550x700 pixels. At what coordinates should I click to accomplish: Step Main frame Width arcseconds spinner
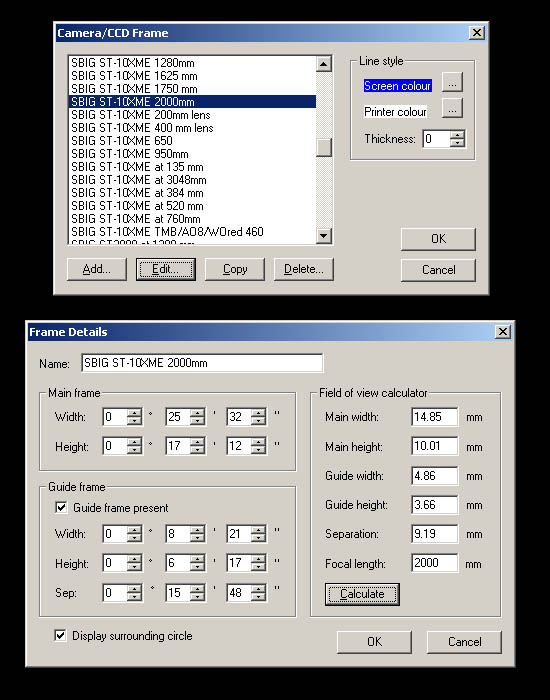click(x=258, y=417)
